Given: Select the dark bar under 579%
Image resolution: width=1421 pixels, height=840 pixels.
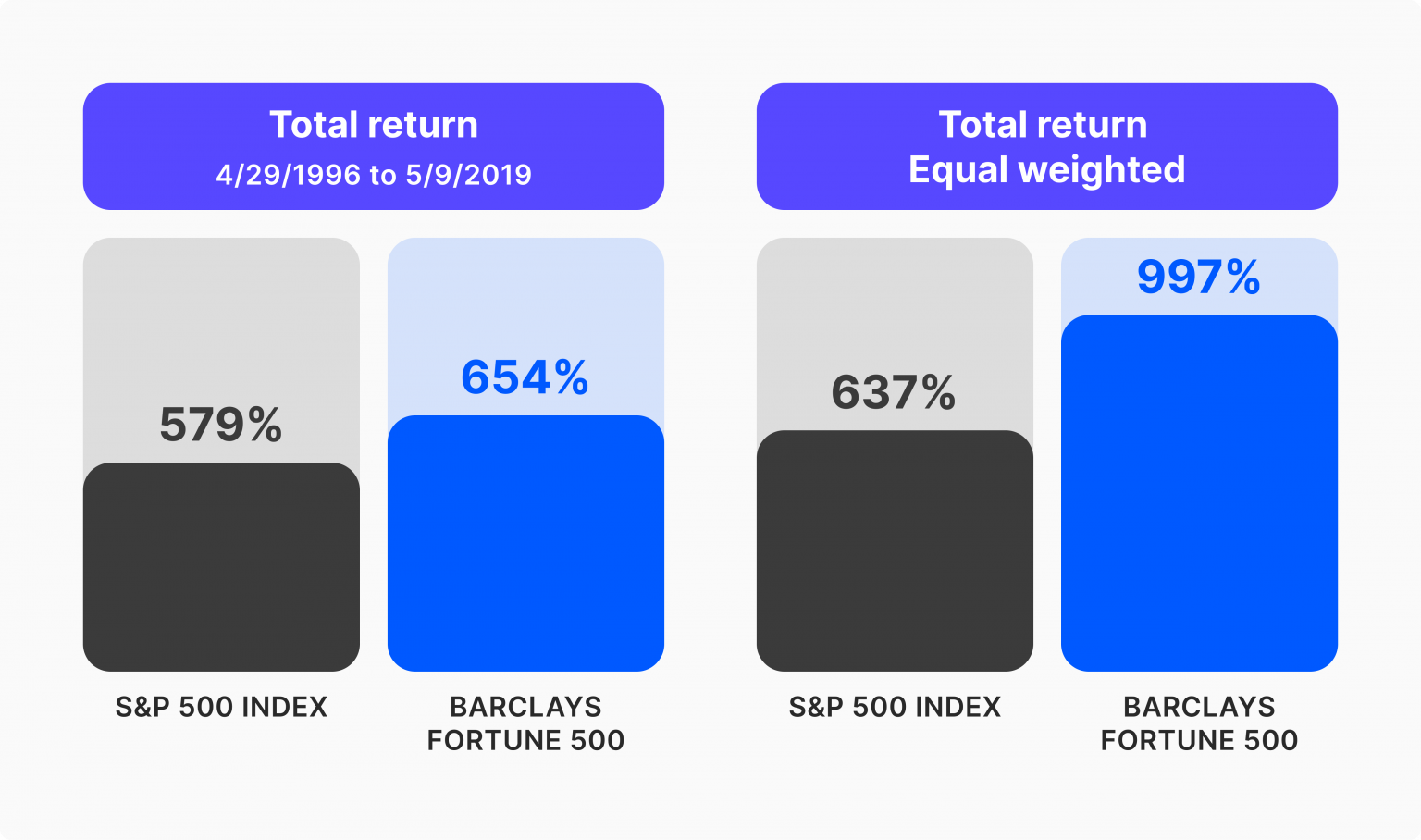Looking at the screenshot, I should coord(221,566).
